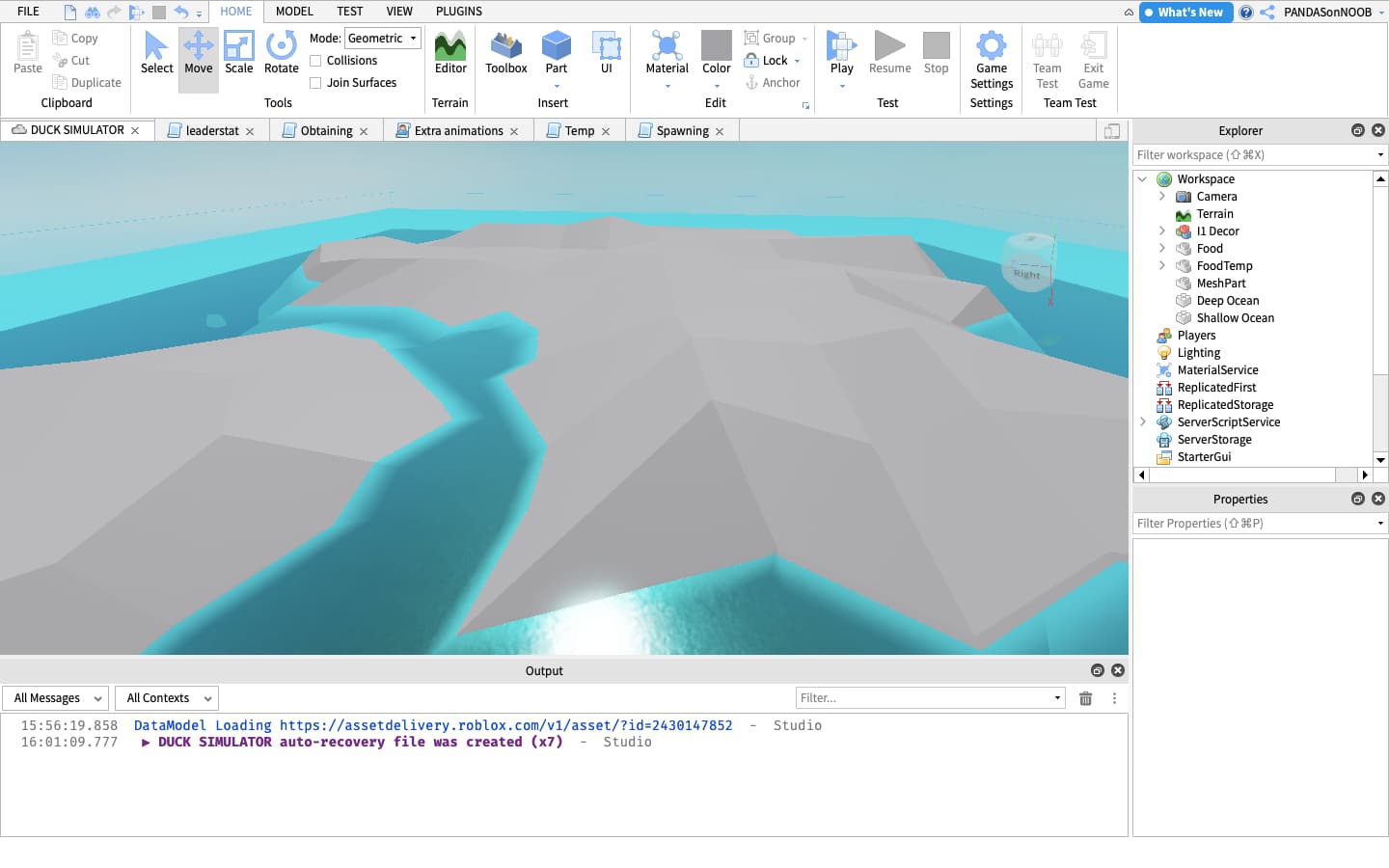Screen dimensions: 1389x868
Task: Open the Output panel options menu
Action: tap(1114, 698)
